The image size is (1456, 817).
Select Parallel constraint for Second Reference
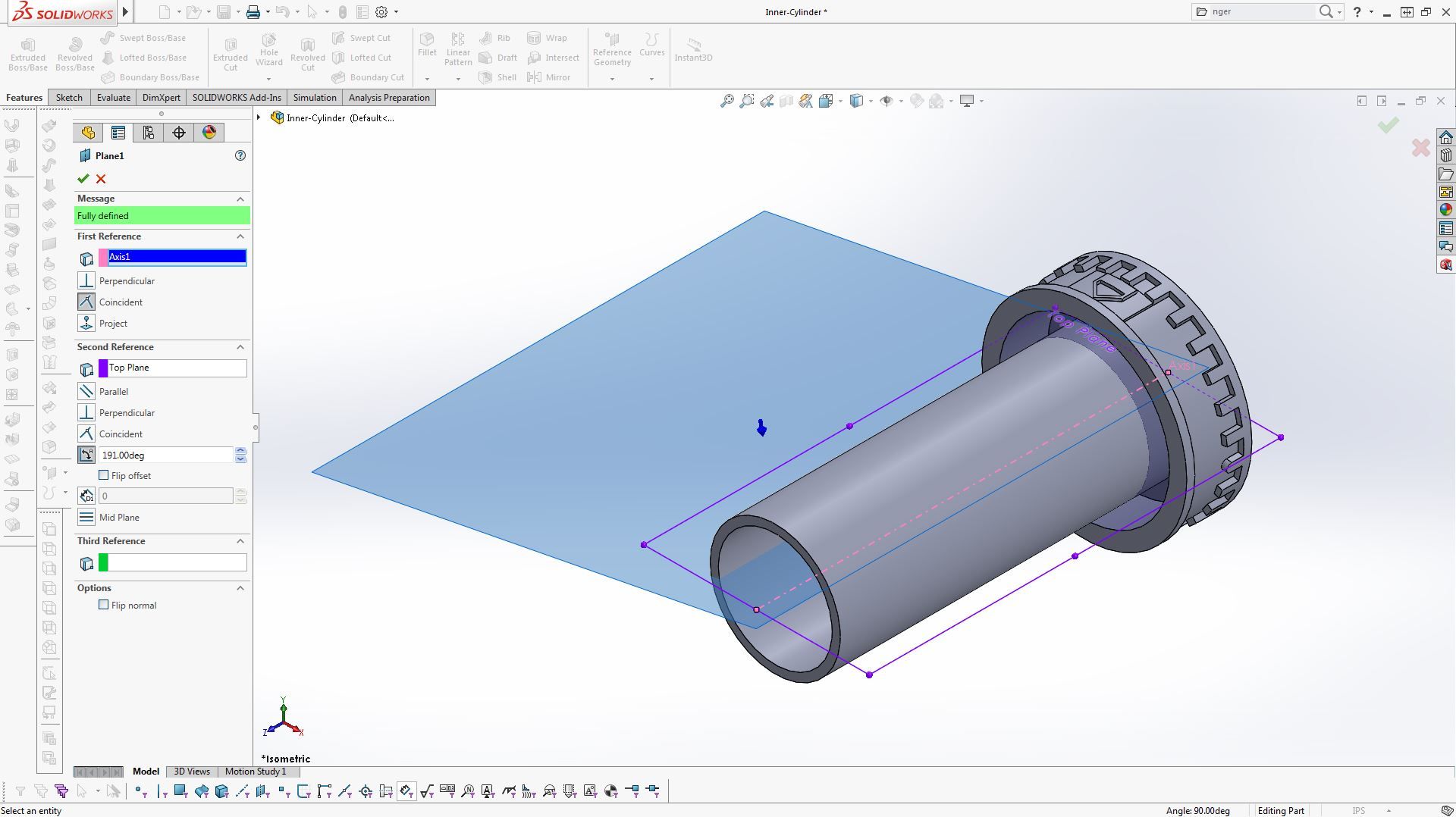[86, 392]
